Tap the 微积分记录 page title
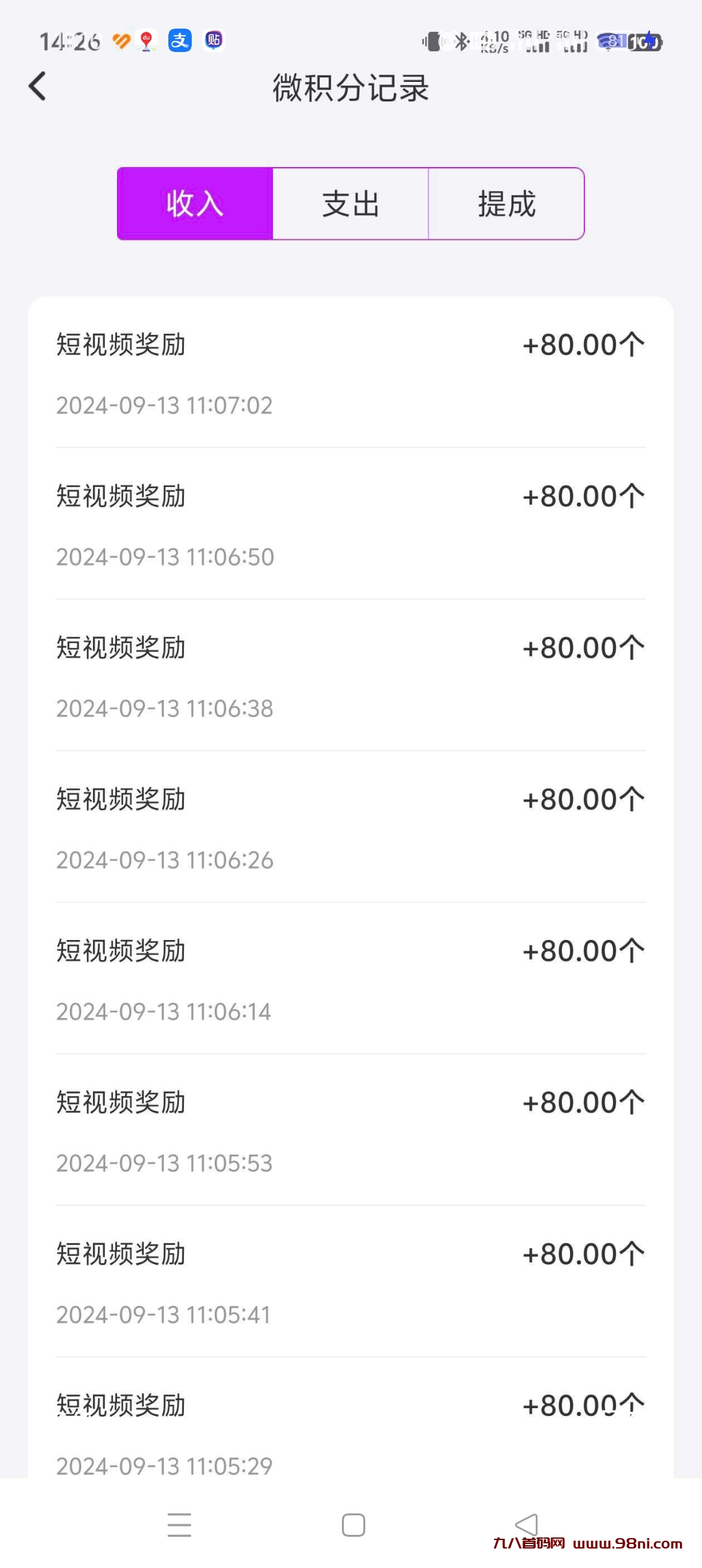 [351, 88]
